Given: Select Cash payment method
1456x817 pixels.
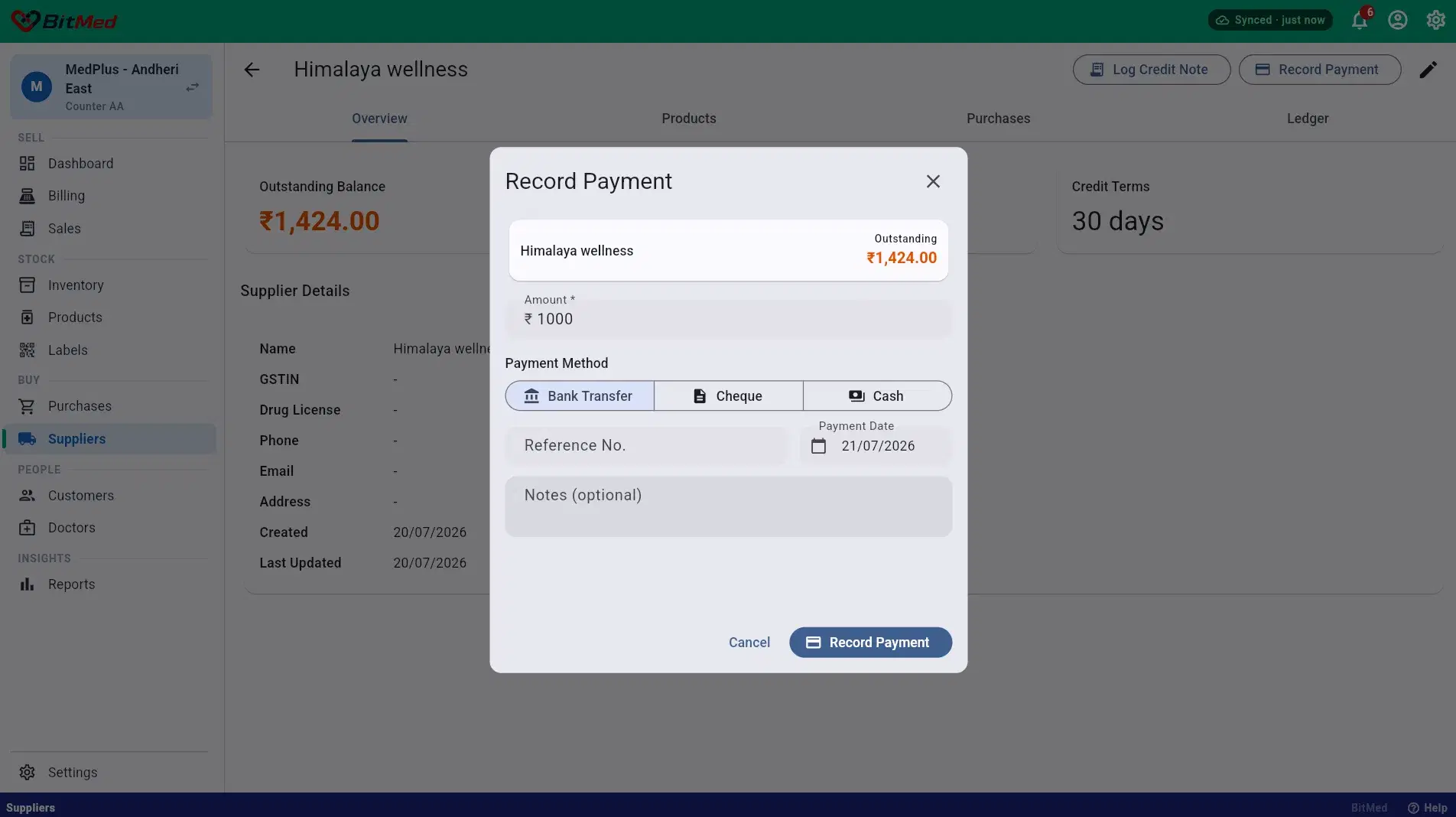Looking at the screenshot, I should tap(877, 396).
